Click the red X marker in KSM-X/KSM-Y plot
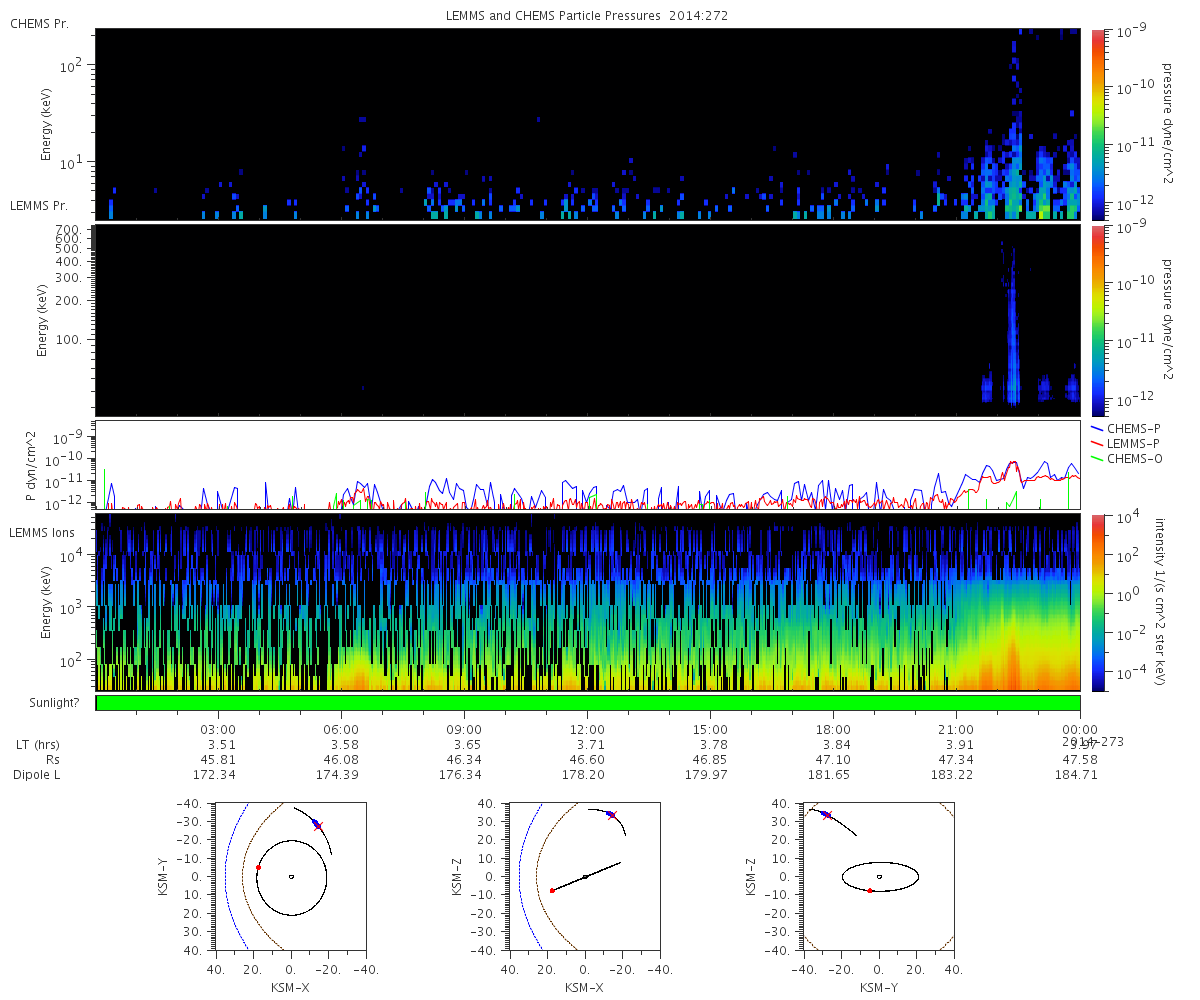The width and height of the screenshot is (1200, 1000). (318, 826)
